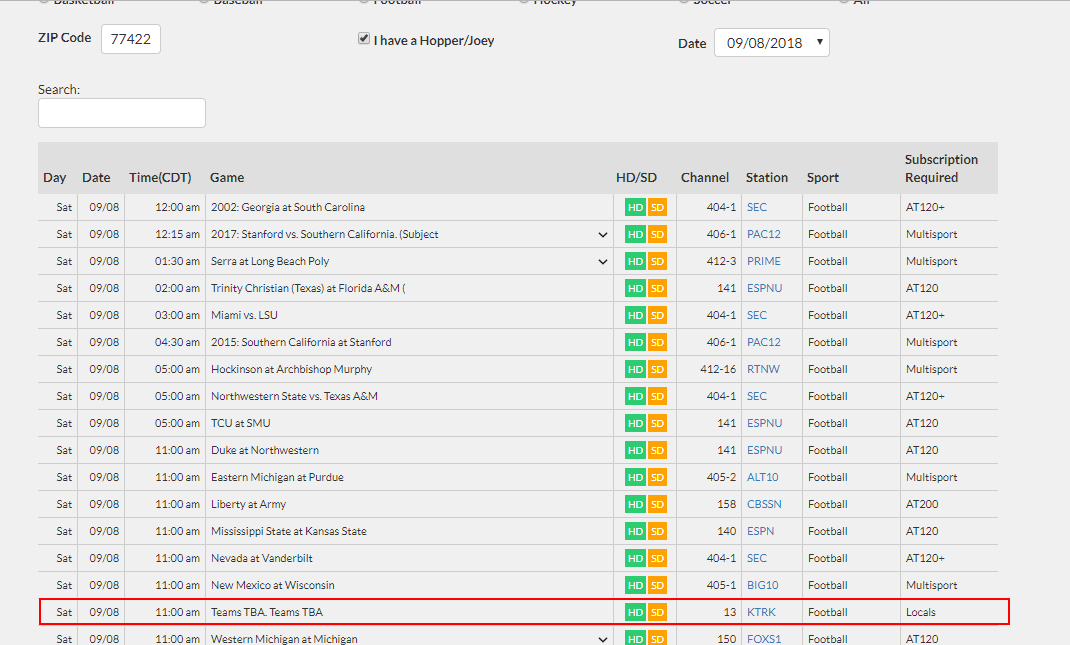1070x645 pixels.
Task: Open SEC station link for Miami vs. LSU
Action: (757, 315)
